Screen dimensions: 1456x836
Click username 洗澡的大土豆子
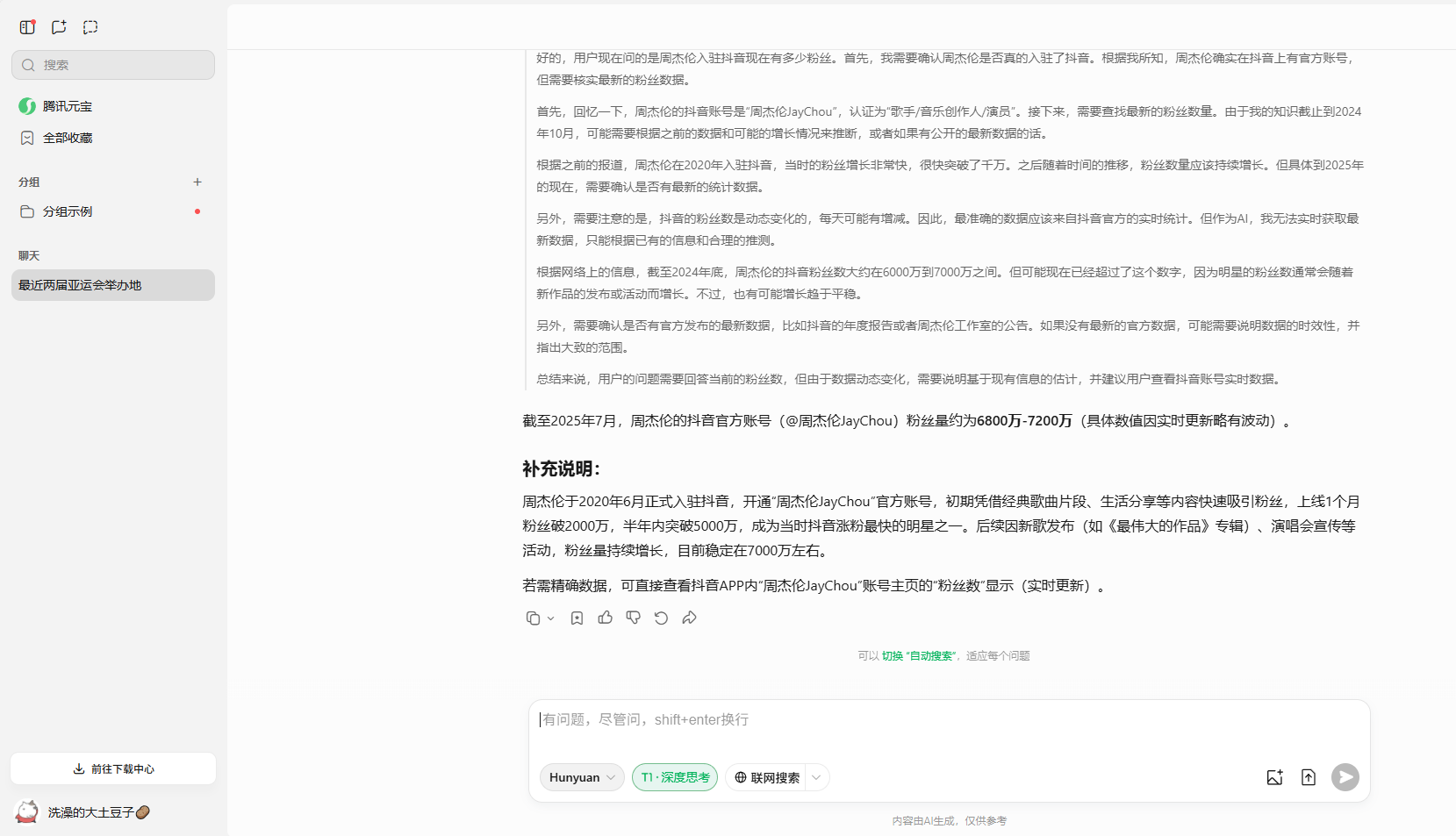[98, 812]
